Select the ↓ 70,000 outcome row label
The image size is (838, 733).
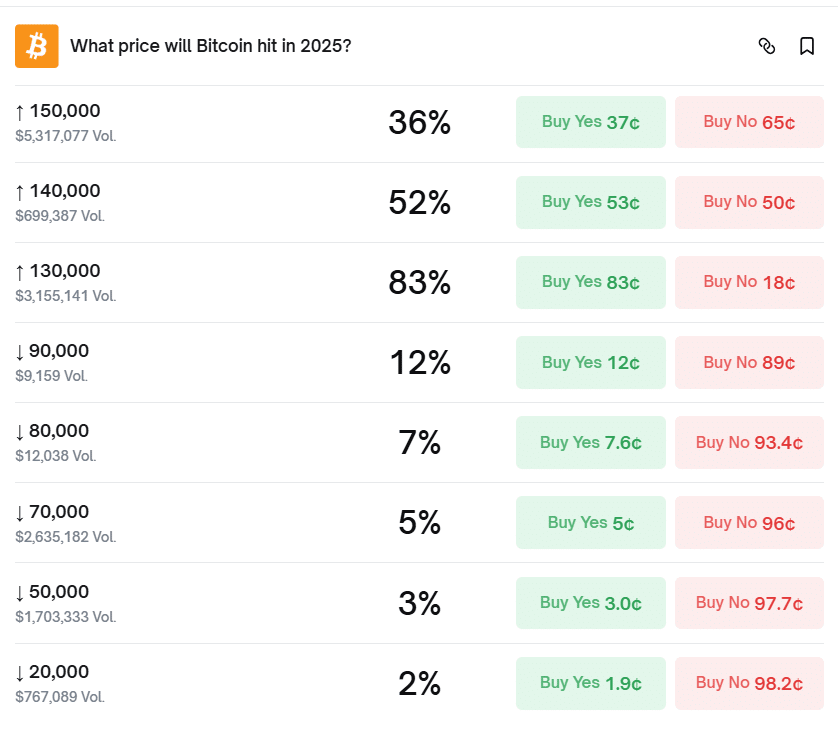tap(53, 512)
